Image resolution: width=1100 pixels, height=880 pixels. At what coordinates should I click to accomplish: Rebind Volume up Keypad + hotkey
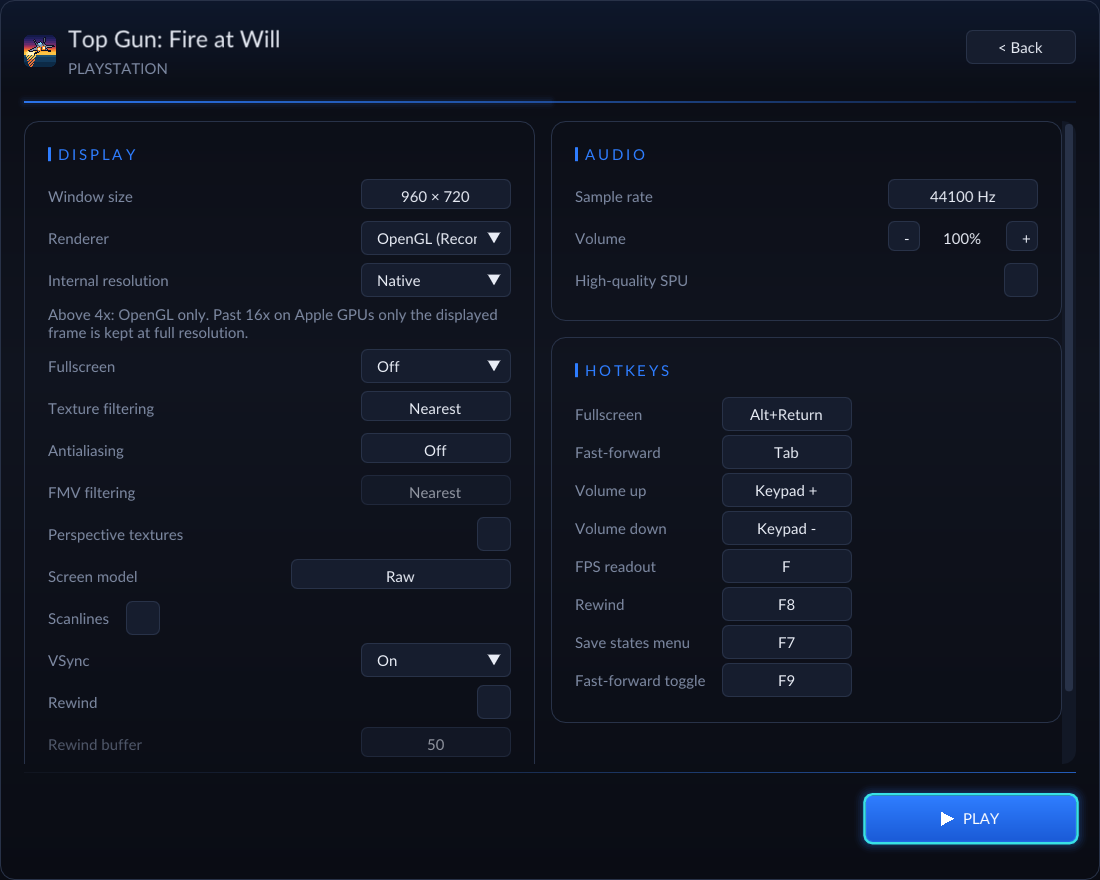(x=786, y=490)
